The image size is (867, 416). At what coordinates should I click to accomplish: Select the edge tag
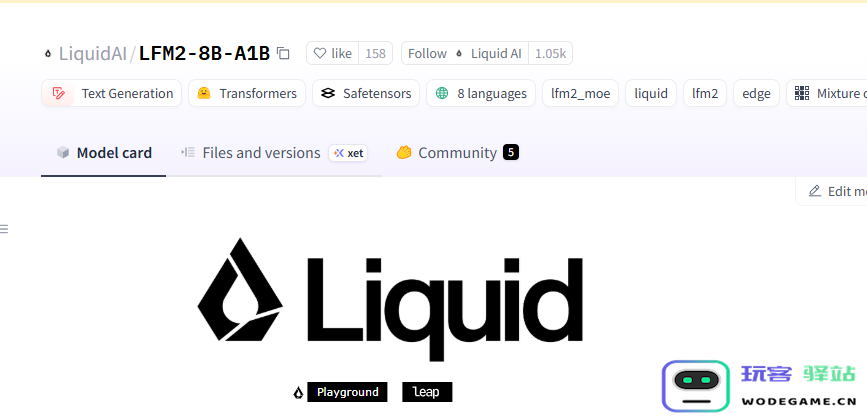[756, 93]
